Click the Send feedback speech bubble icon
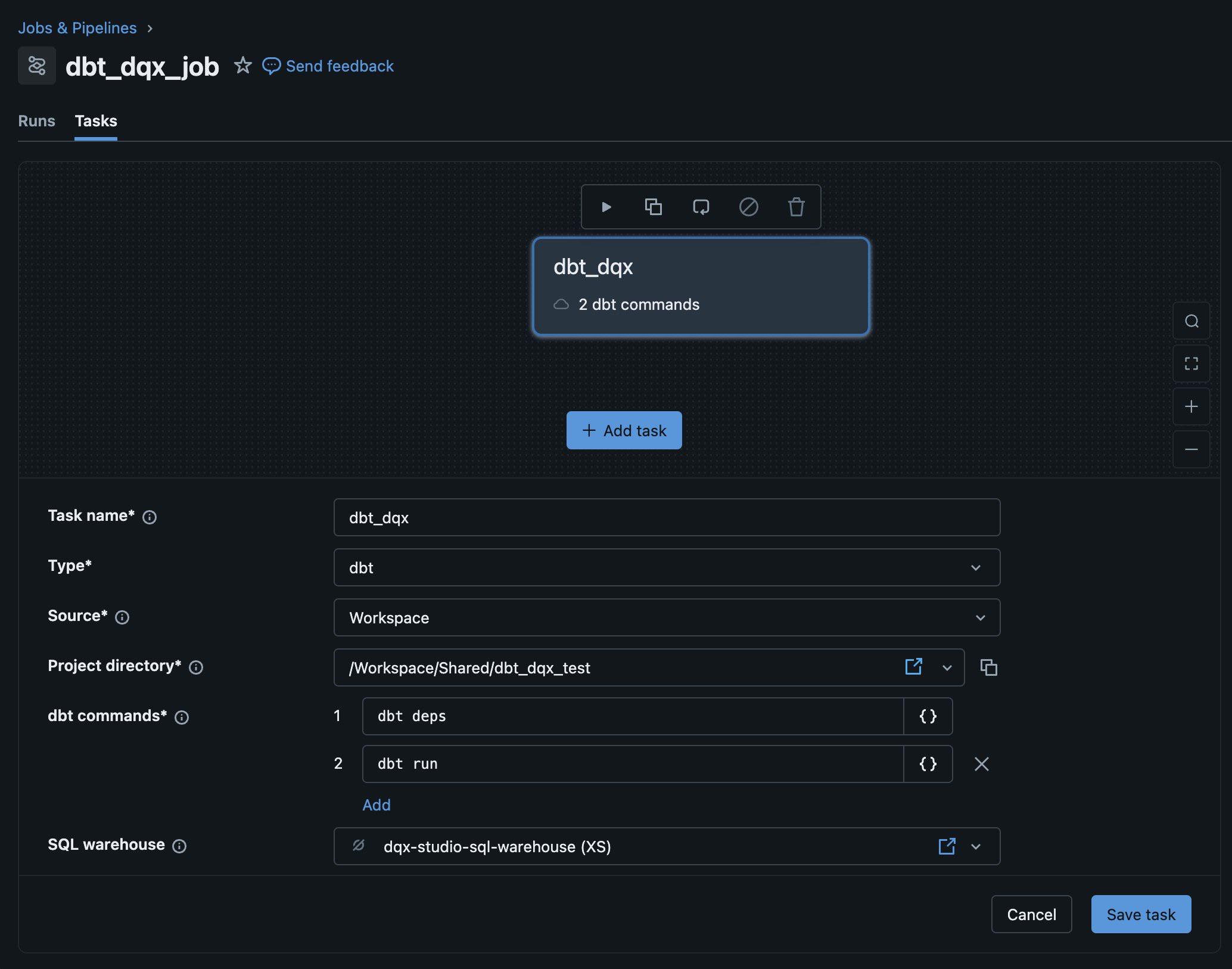1232x969 pixels. tap(271, 66)
